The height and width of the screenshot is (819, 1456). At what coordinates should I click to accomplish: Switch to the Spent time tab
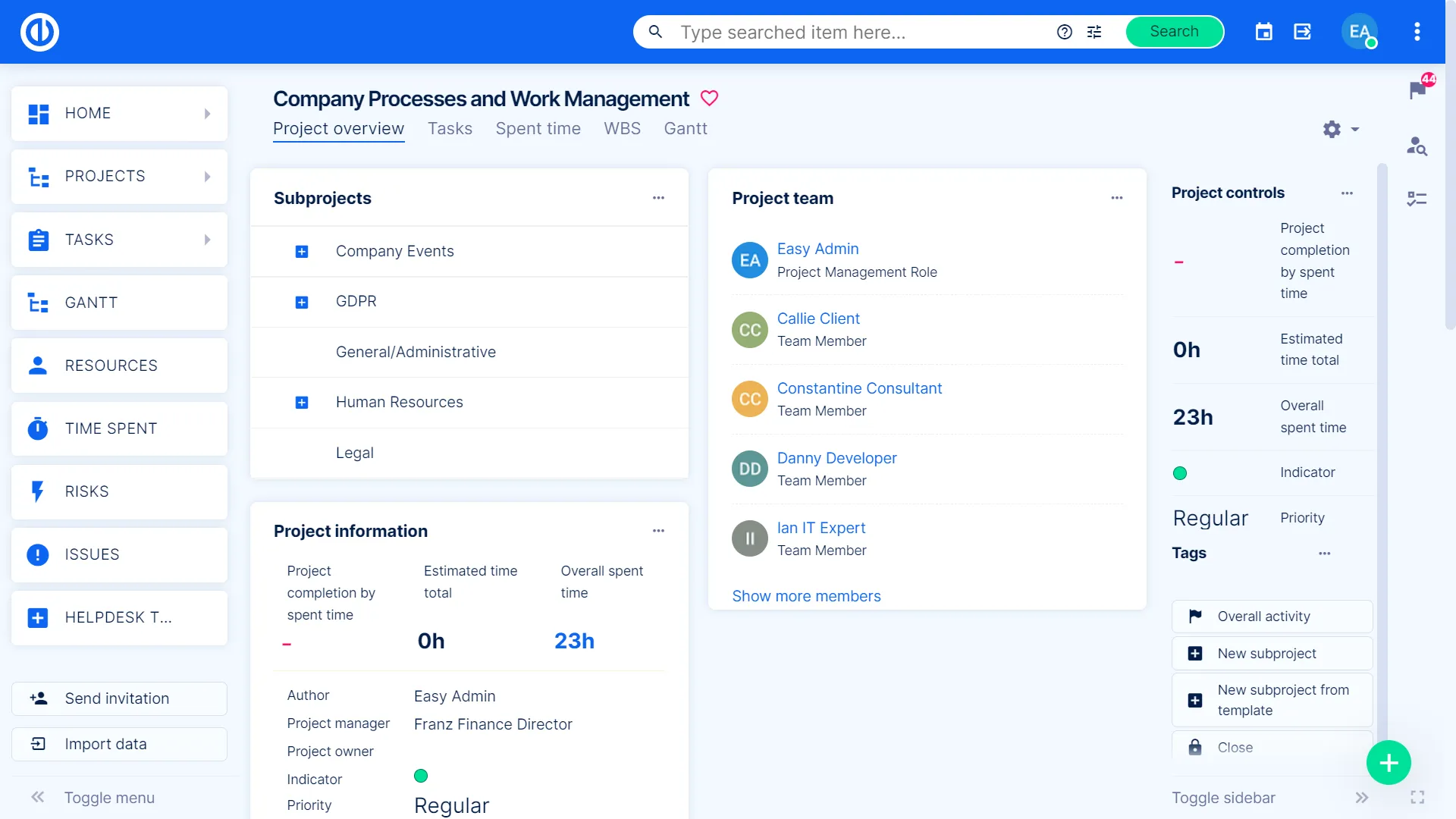coord(538,129)
